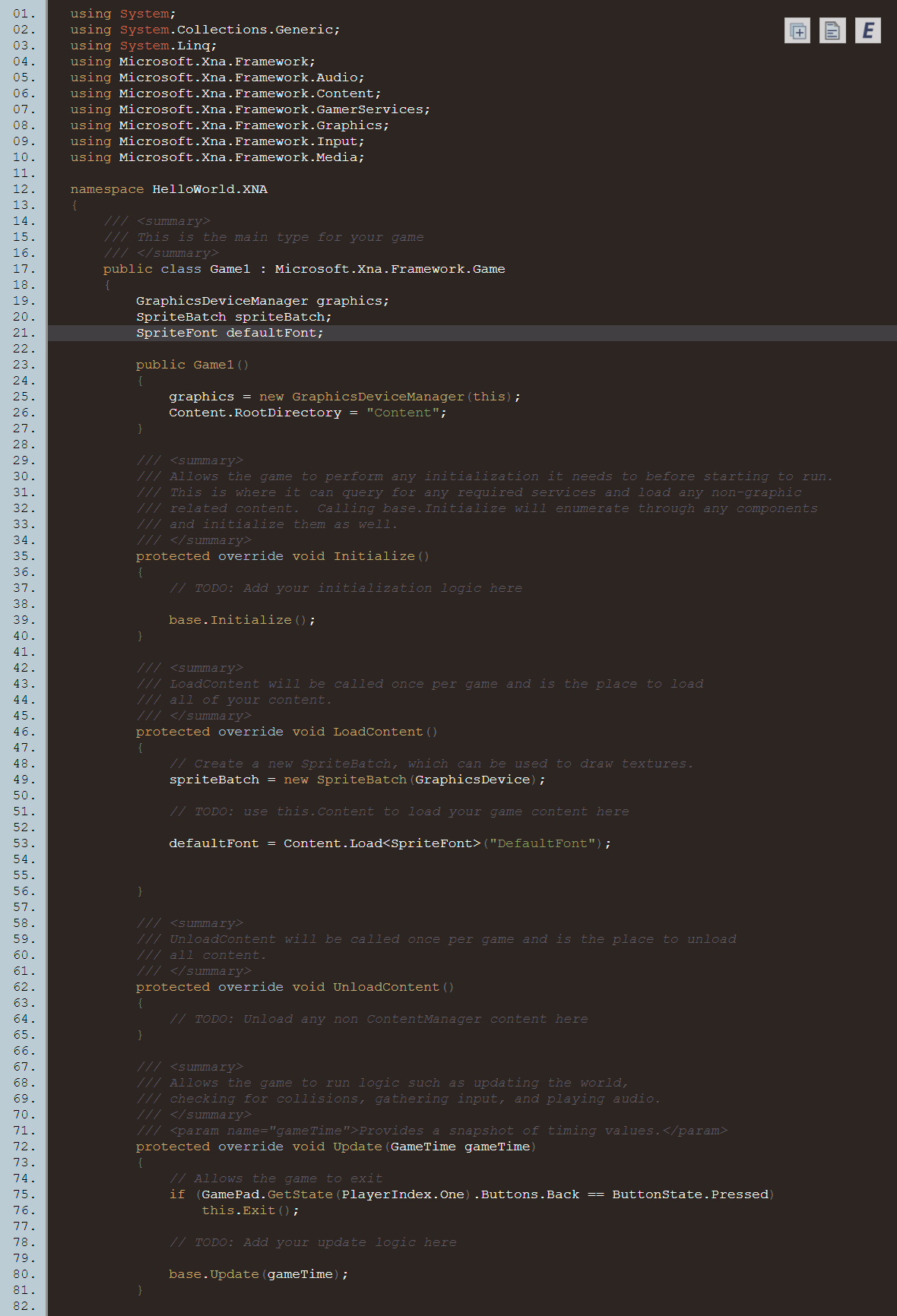897x1316 pixels.
Task: Click line number 72 in the gutter
Action: point(24,1147)
